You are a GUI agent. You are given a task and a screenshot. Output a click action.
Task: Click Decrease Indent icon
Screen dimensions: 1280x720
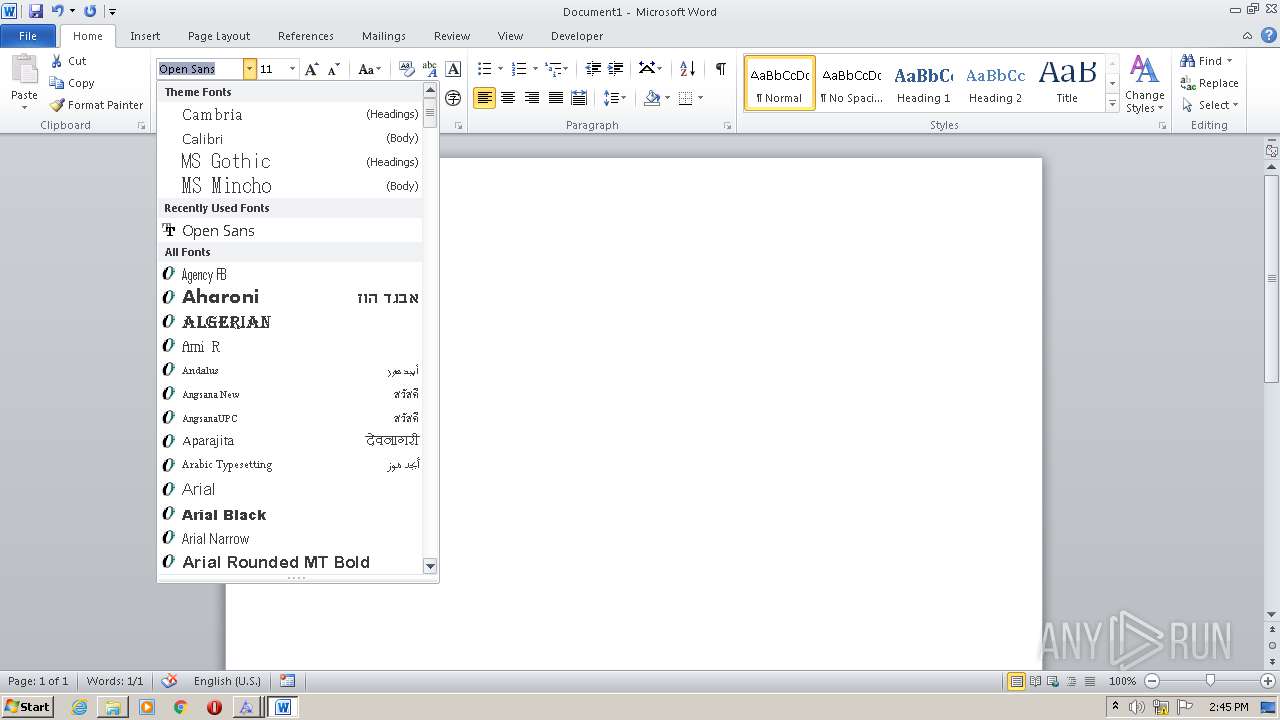(x=593, y=69)
